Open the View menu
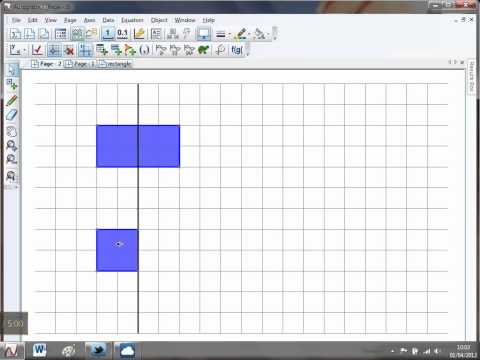Viewport: 480px width, 360px height. (x=51, y=20)
